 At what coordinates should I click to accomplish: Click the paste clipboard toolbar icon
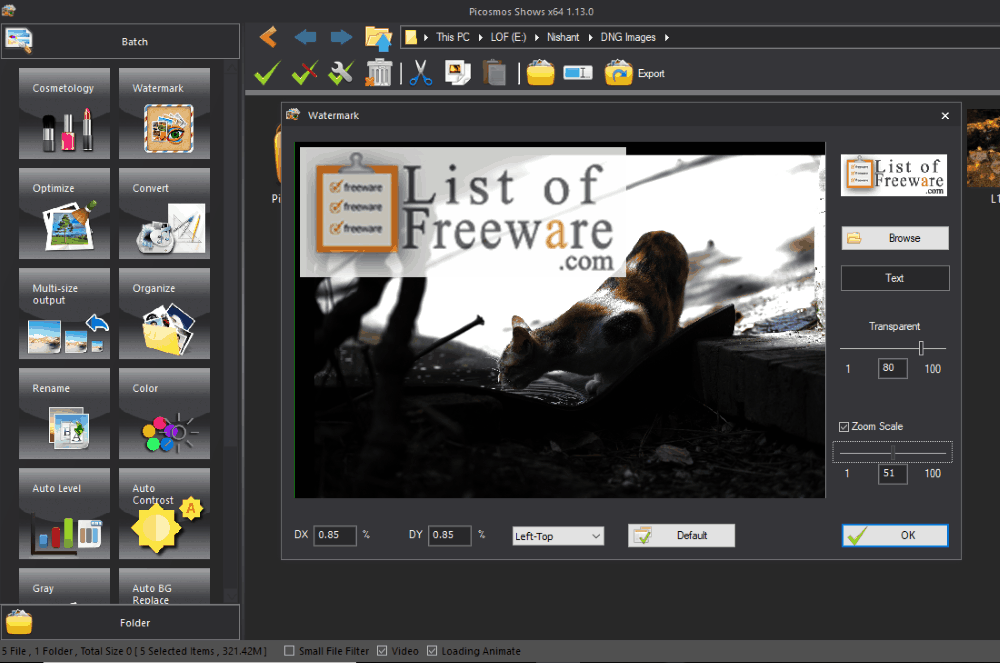pos(494,73)
